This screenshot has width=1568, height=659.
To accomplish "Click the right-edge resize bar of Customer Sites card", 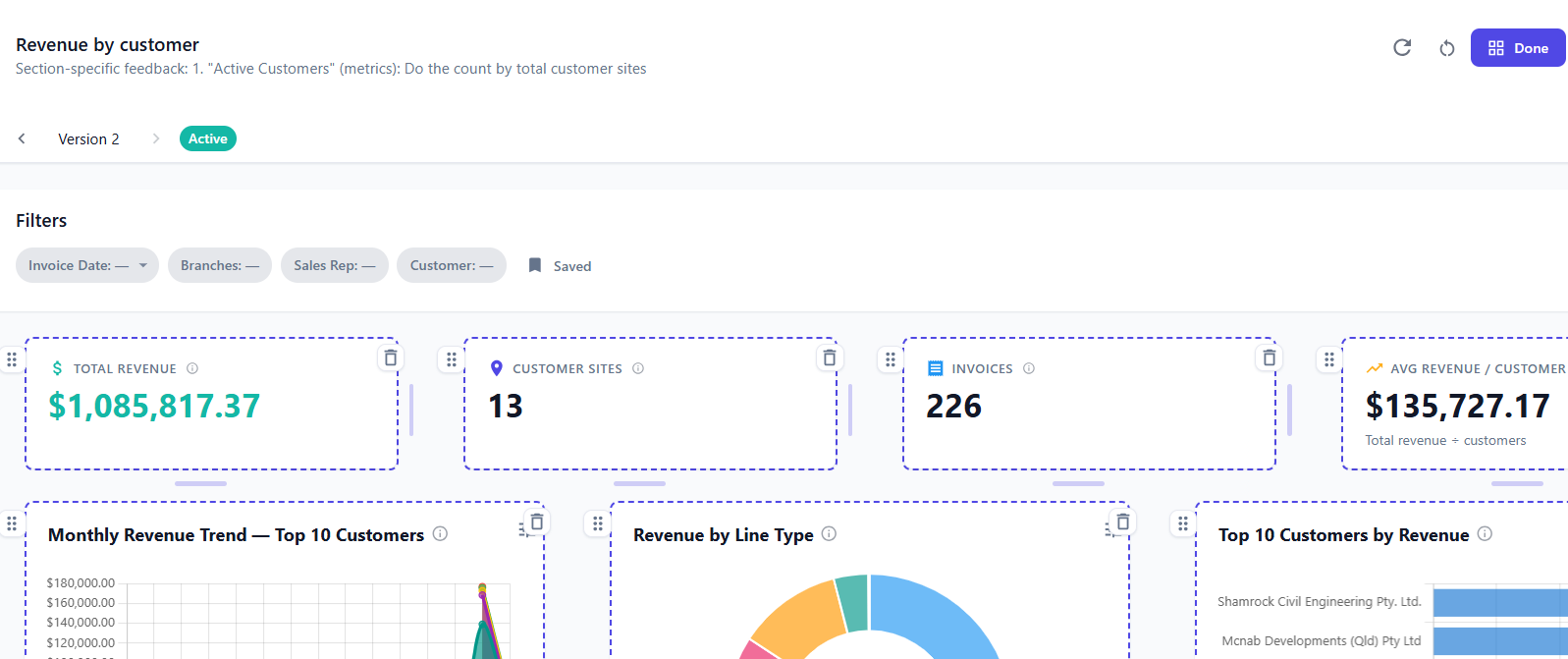I will coord(849,410).
